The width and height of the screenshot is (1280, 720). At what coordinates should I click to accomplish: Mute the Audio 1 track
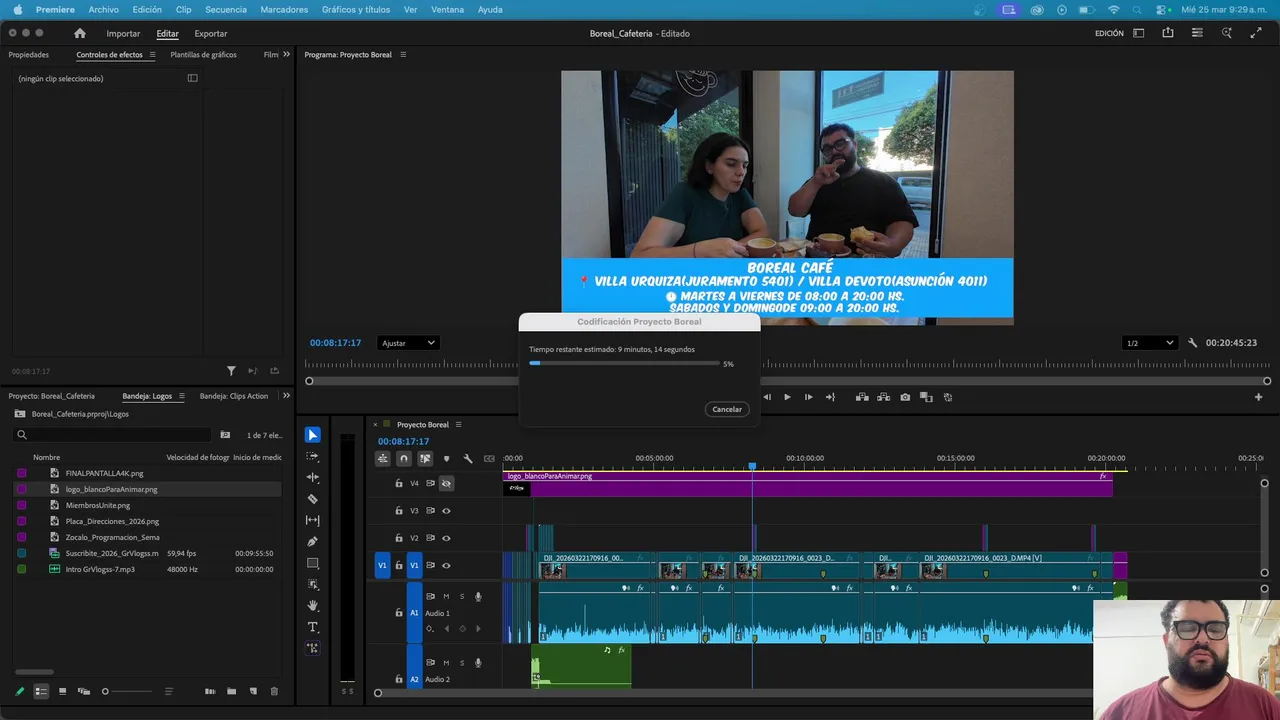pyautogui.click(x=446, y=597)
